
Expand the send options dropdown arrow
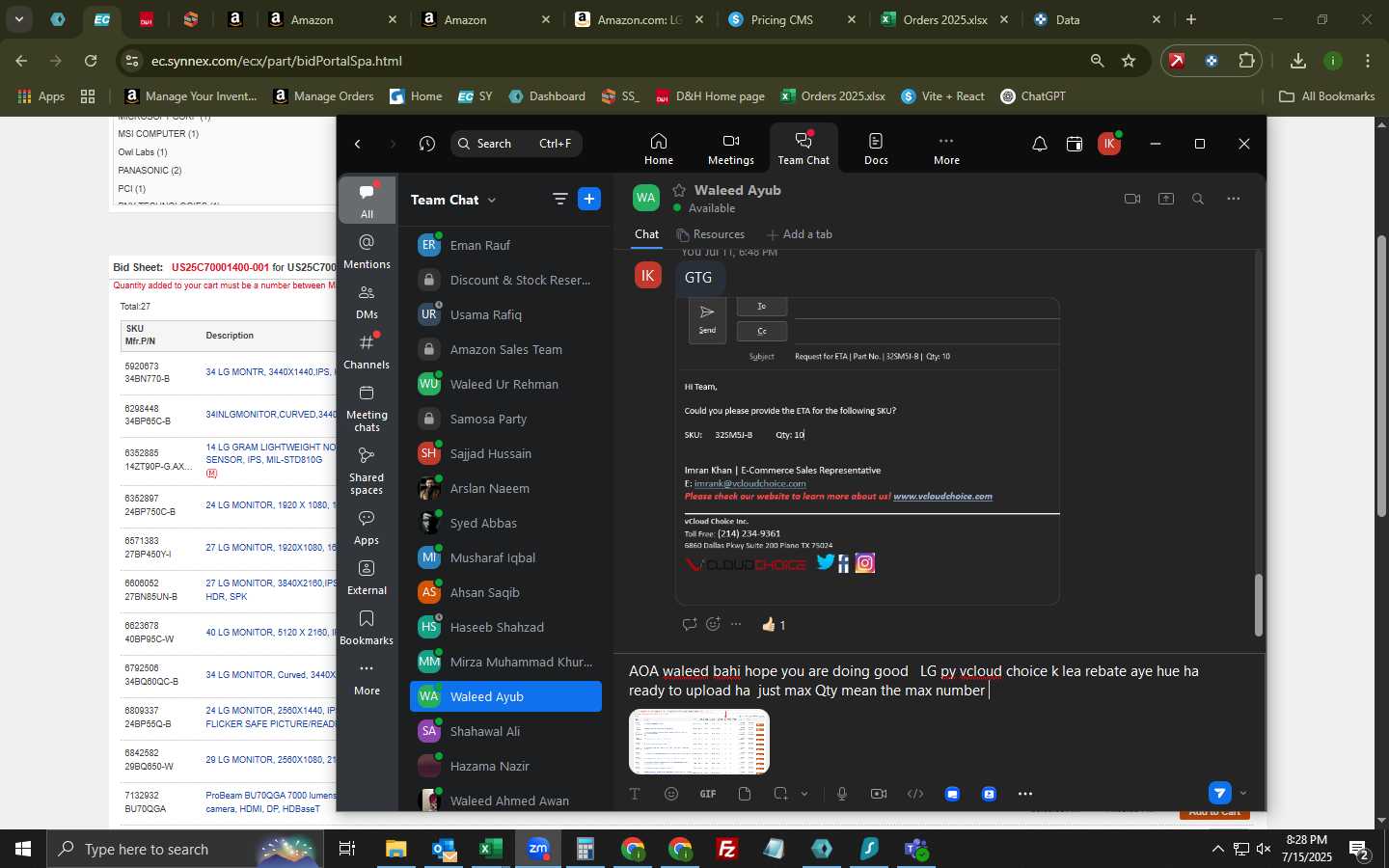[1243, 793]
